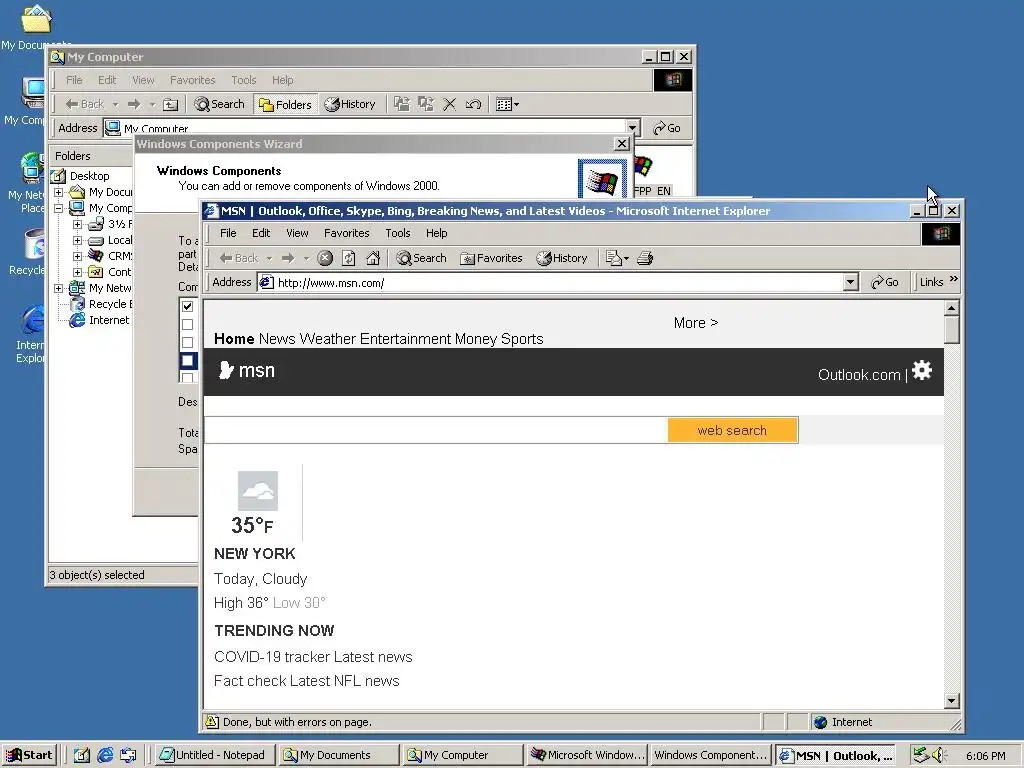This screenshot has height=768, width=1024.
Task: Open Favorites menu in Internet Explorer
Action: (x=347, y=233)
